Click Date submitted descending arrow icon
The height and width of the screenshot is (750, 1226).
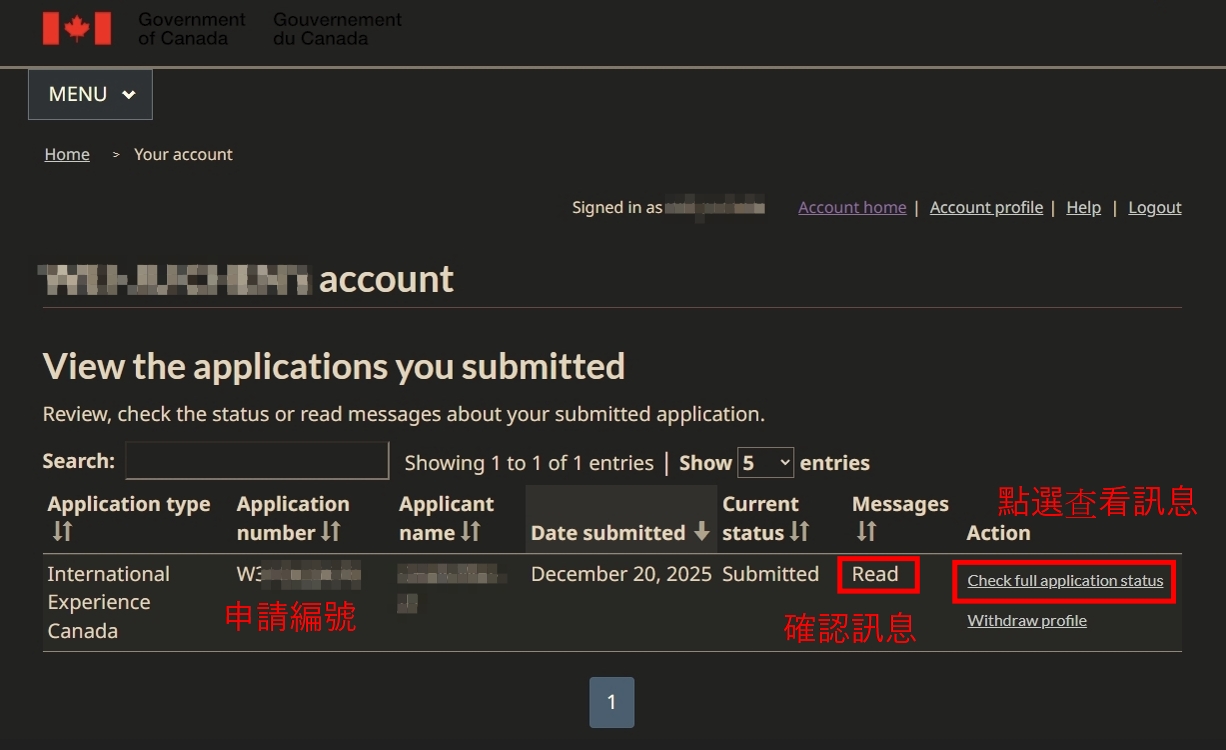(x=702, y=532)
